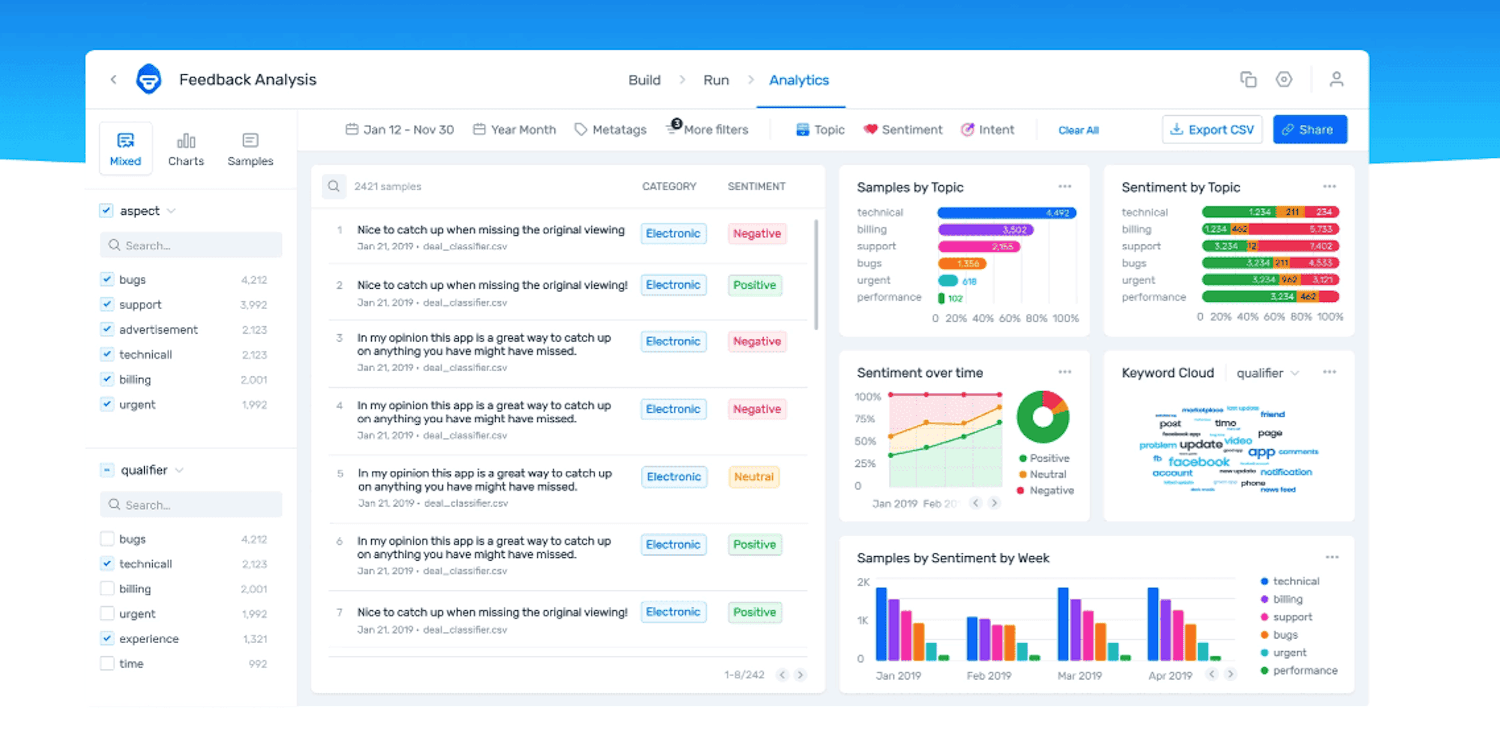Viewport: 1500px width, 755px height.
Task: Uncheck urgent under aspect
Action: [106, 405]
